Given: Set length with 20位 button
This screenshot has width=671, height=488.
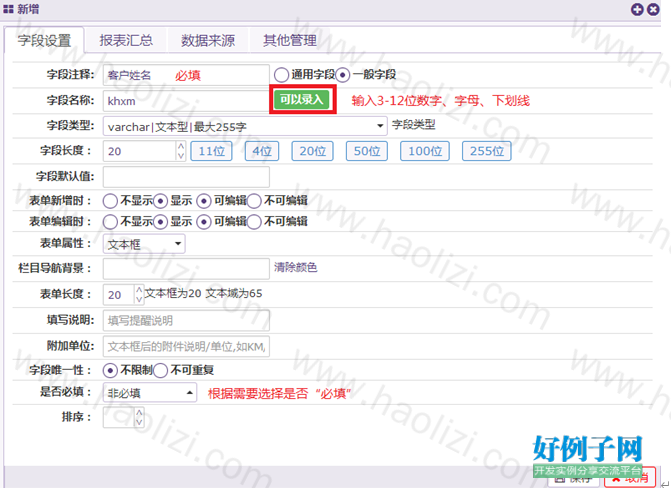Looking at the screenshot, I should (312, 151).
